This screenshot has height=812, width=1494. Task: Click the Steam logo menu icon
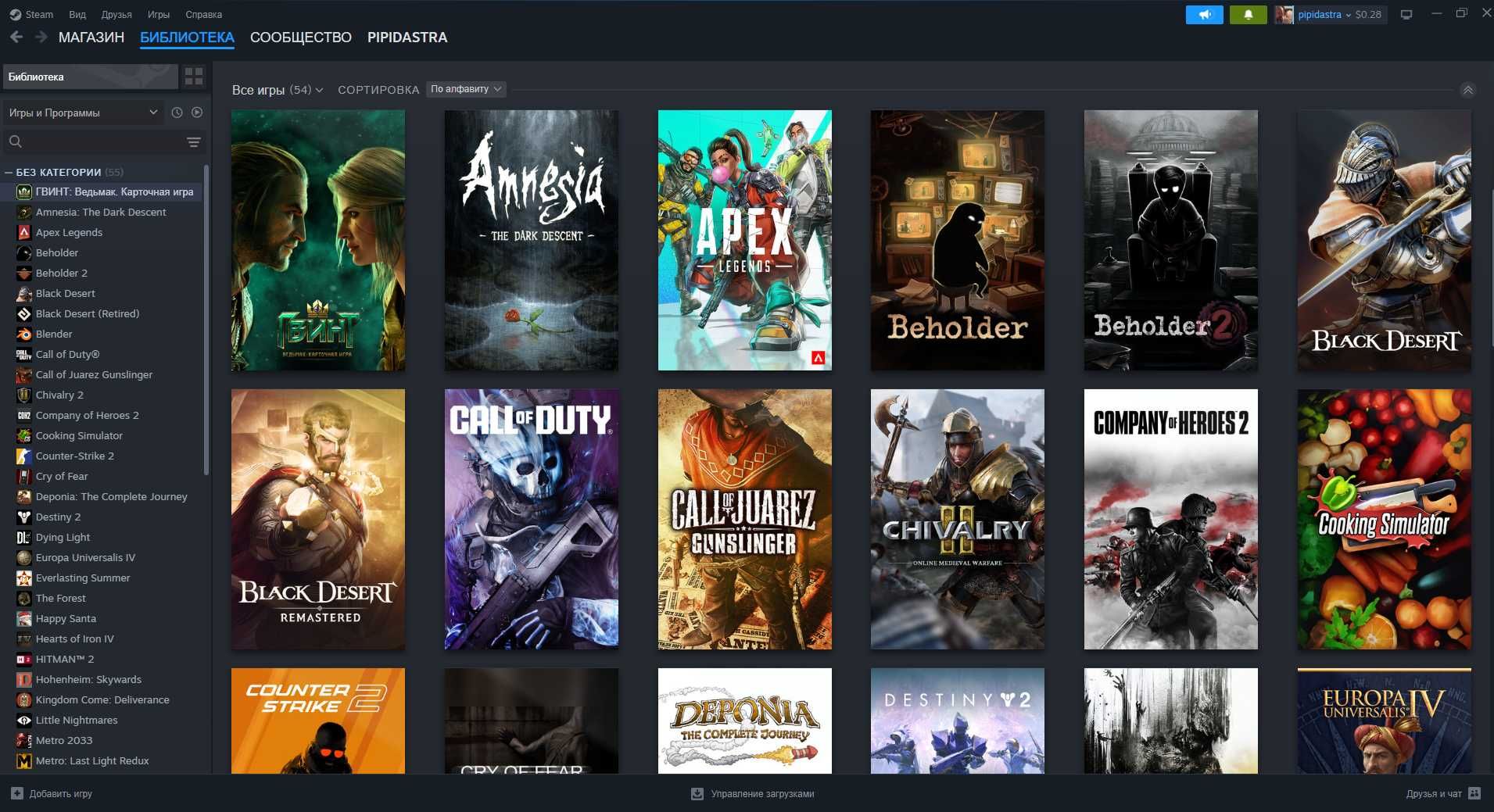15,14
